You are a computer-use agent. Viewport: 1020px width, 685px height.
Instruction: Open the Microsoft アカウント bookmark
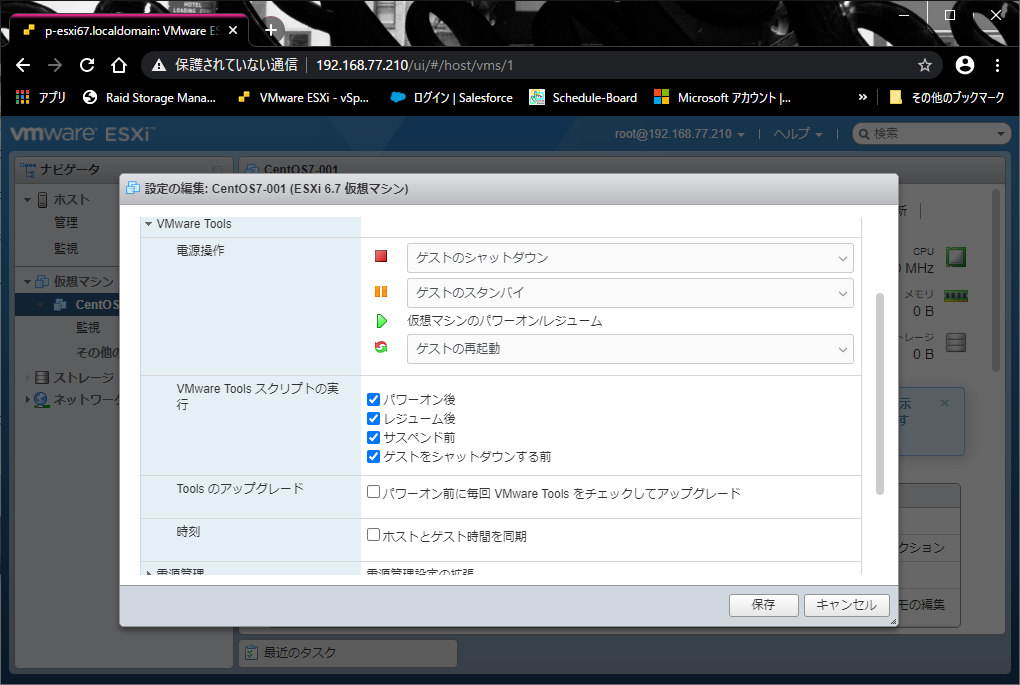point(723,98)
